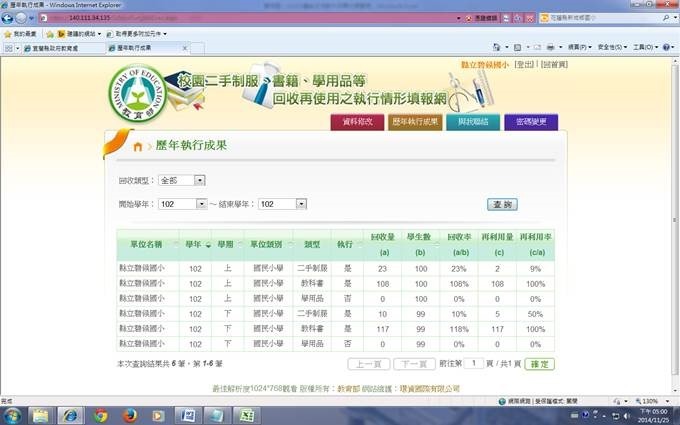Click the 登出 logout link

(x=524, y=65)
